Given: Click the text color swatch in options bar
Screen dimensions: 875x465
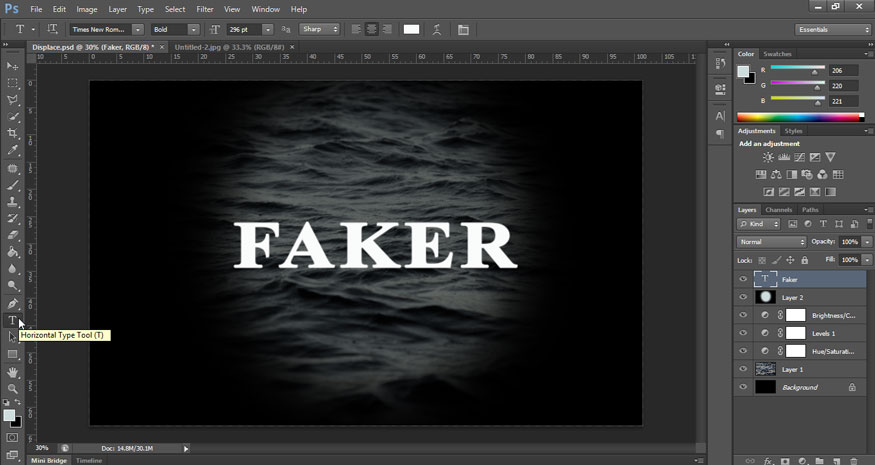Looking at the screenshot, I should [x=411, y=30].
